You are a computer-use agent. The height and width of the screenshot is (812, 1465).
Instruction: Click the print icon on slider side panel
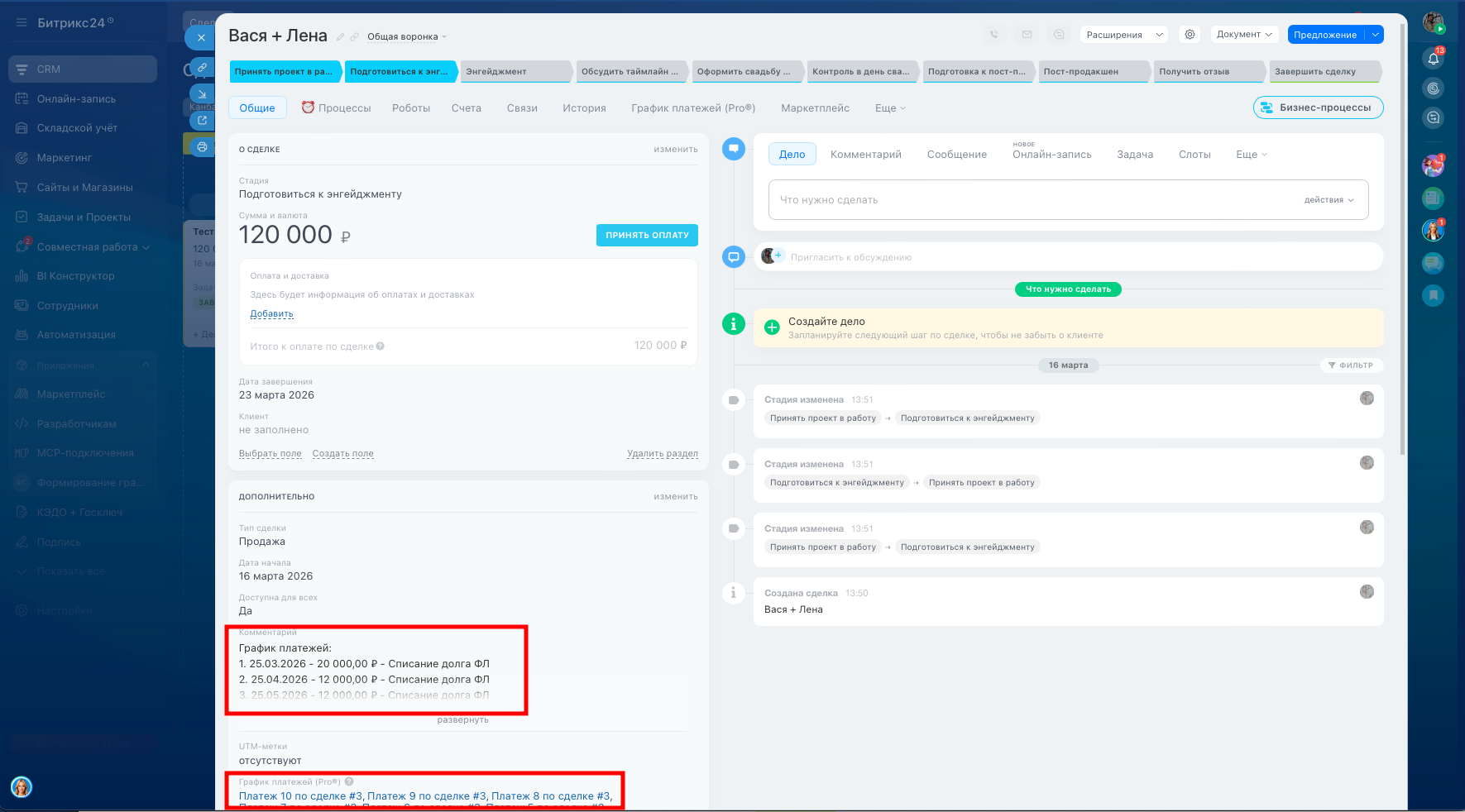[202, 147]
